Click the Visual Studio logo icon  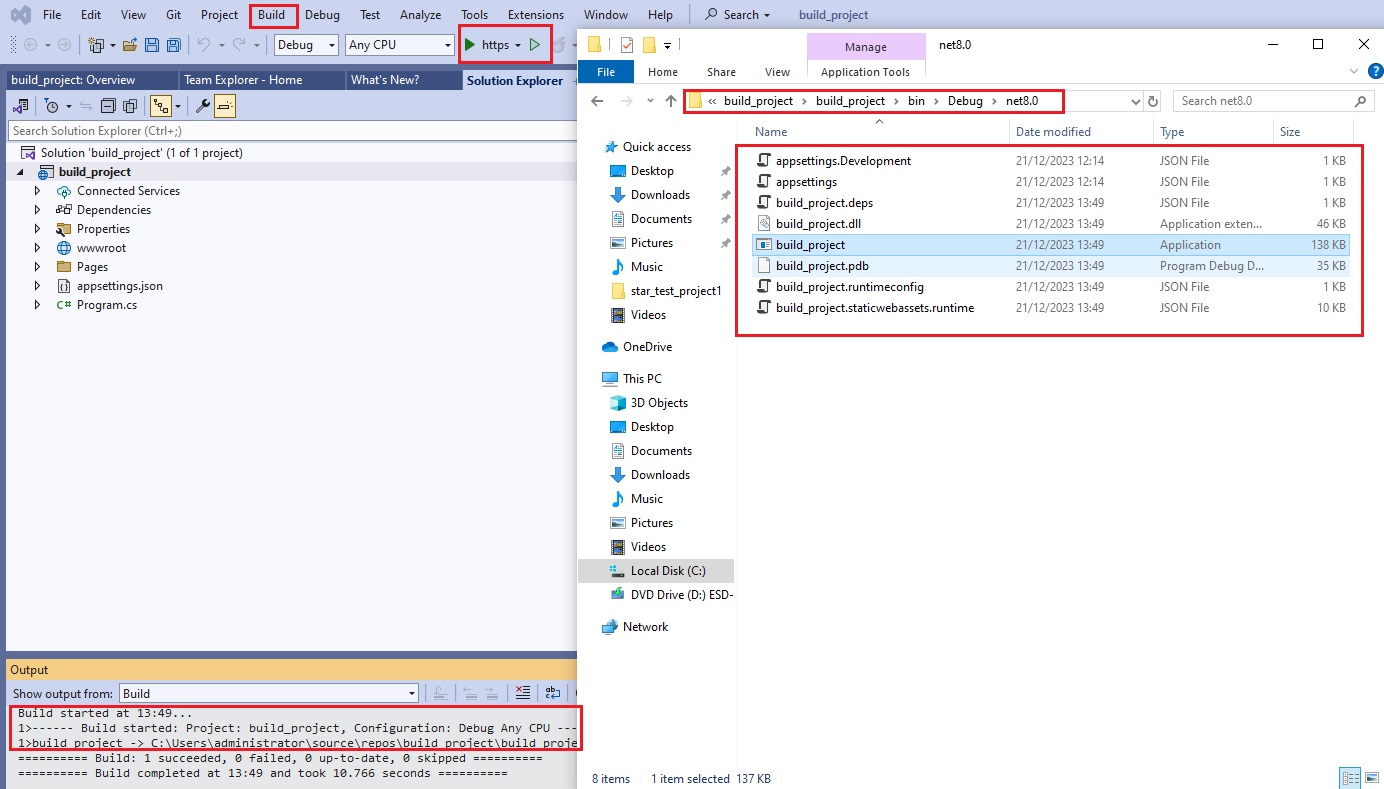point(20,15)
